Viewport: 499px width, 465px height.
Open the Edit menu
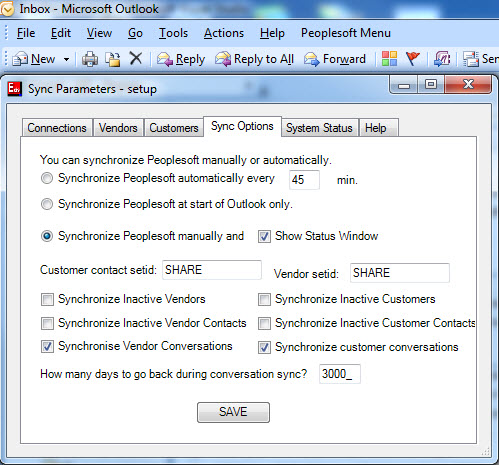point(61,33)
